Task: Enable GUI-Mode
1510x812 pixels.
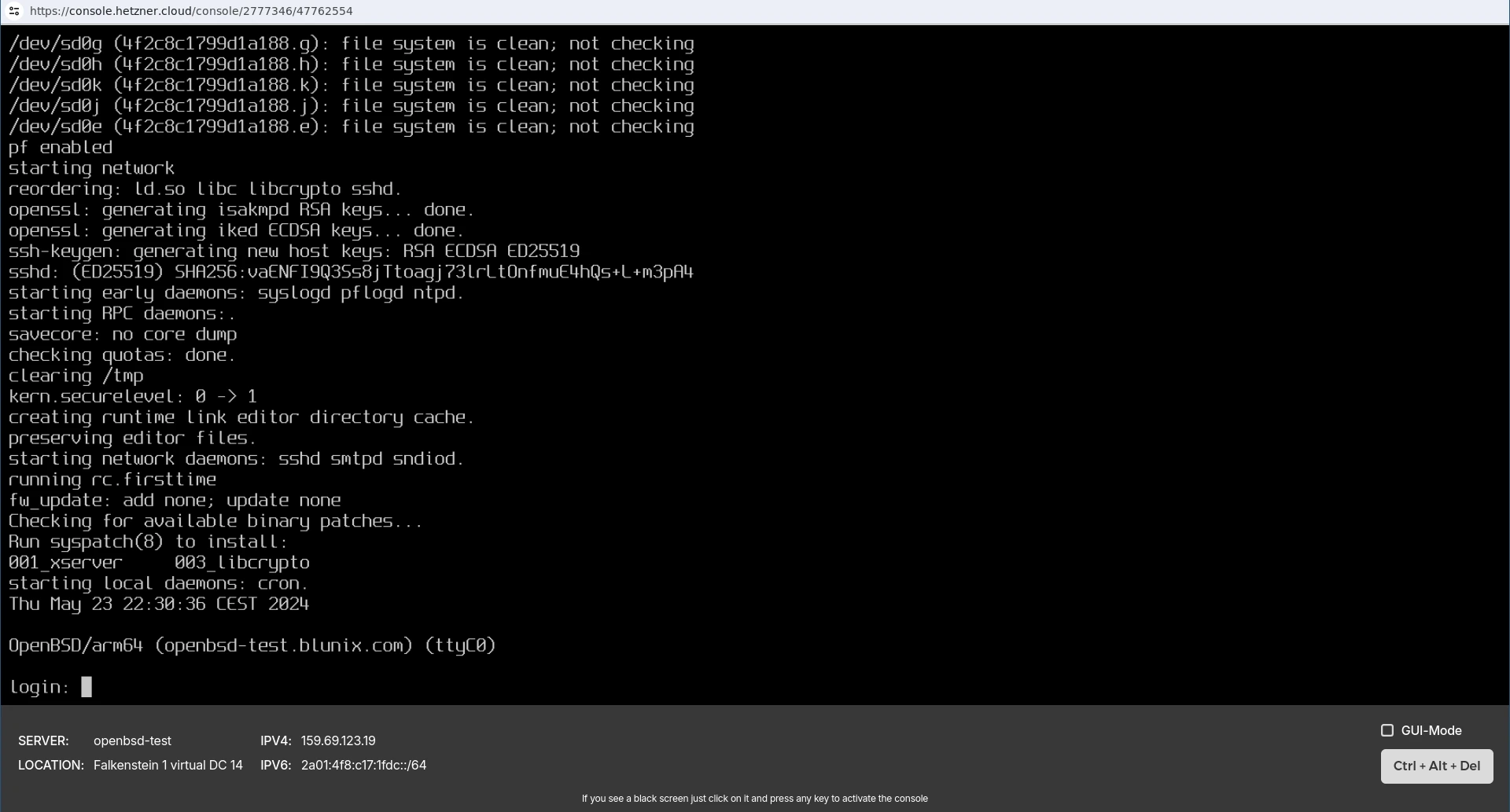Action: coord(1387,730)
